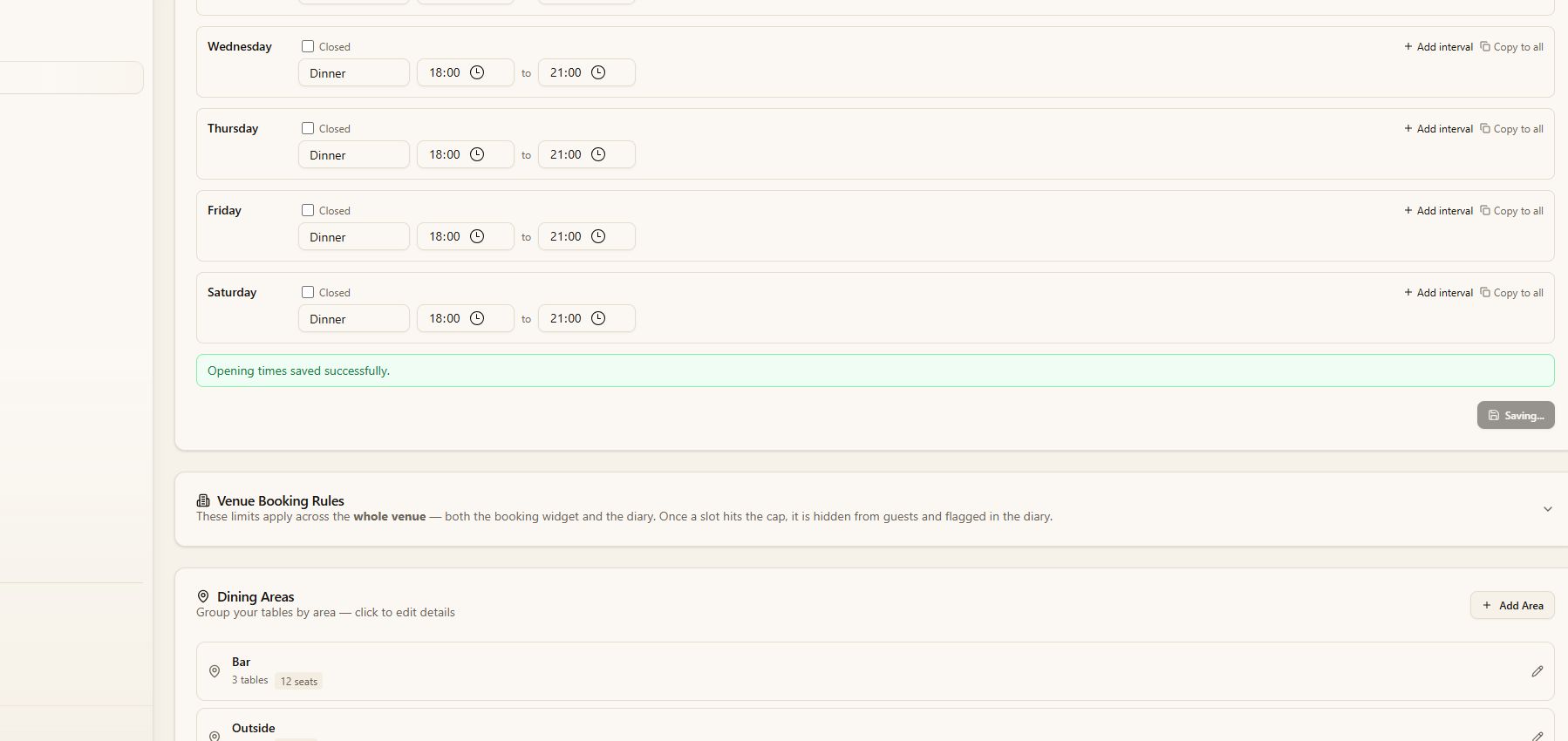
Task: Open Saturday end time clock picker
Action: point(598,318)
